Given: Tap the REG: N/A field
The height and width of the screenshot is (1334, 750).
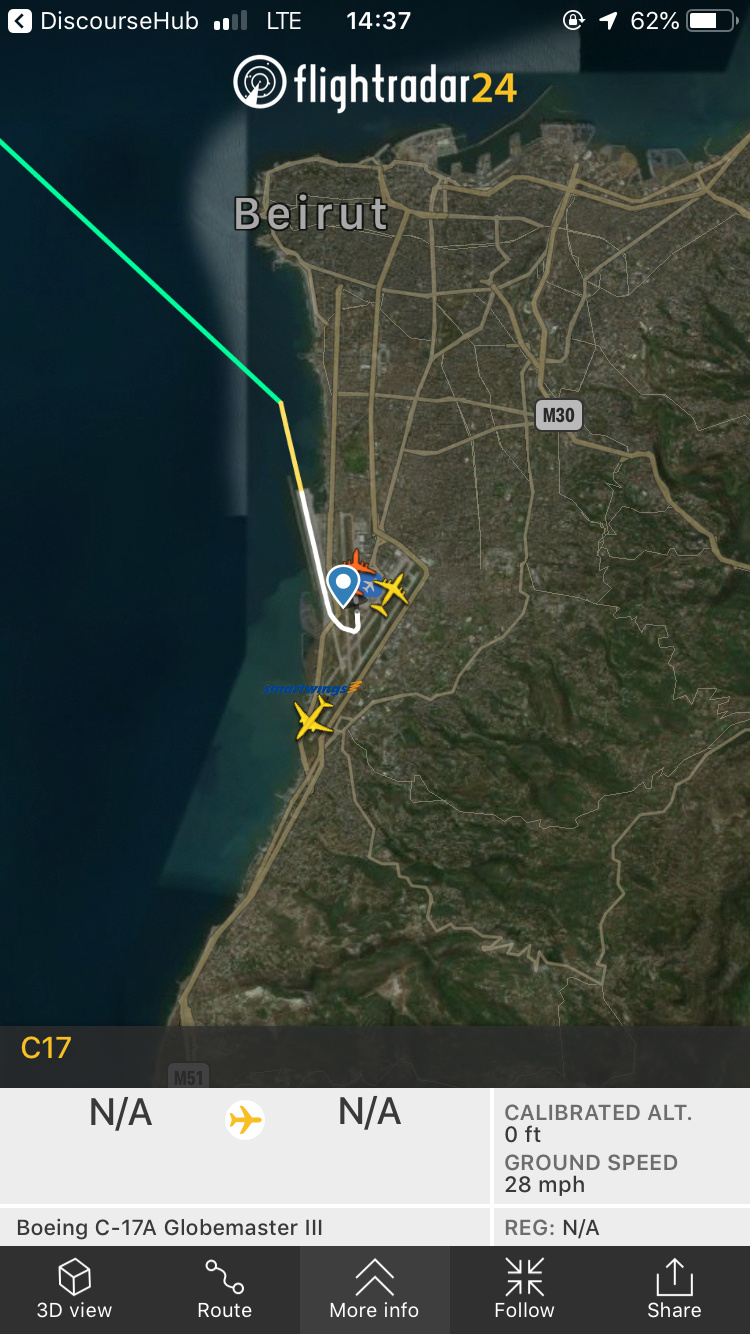Looking at the screenshot, I should [552, 1228].
